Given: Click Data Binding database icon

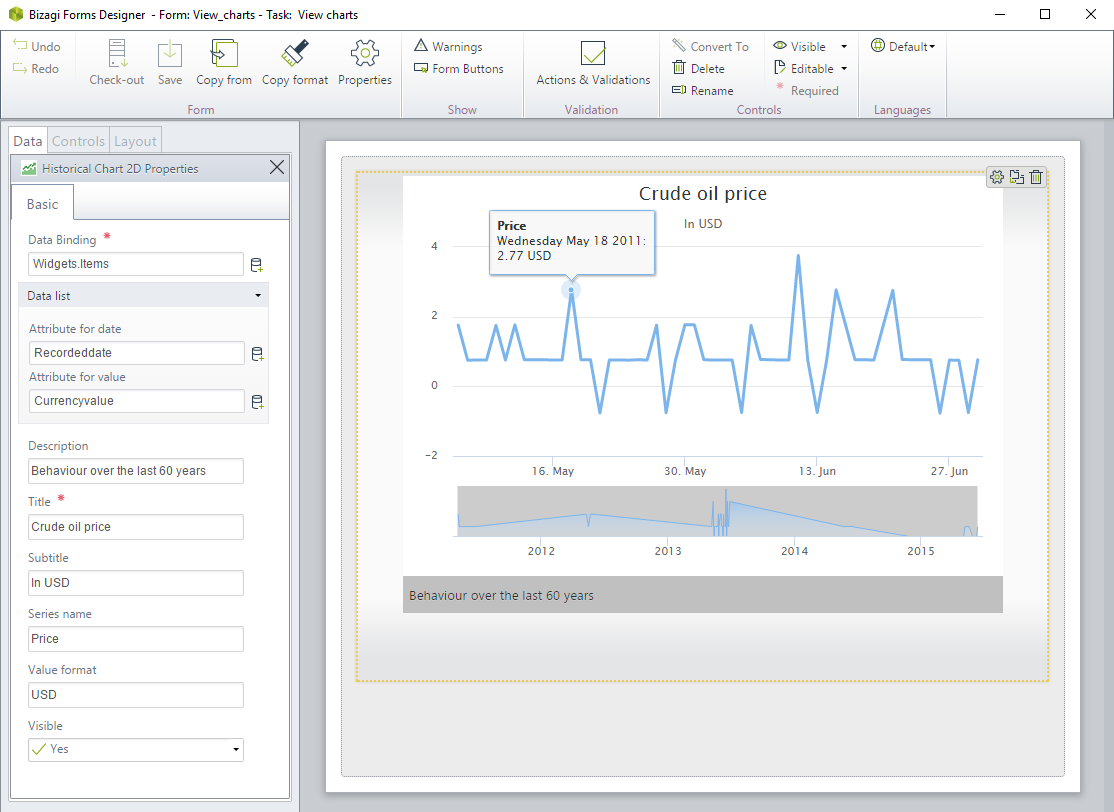Looking at the screenshot, I should (x=256, y=265).
